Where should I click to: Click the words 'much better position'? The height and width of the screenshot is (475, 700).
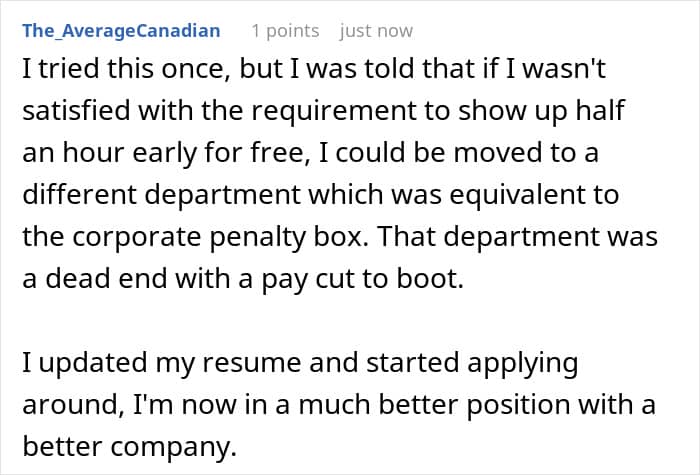(x=435, y=404)
